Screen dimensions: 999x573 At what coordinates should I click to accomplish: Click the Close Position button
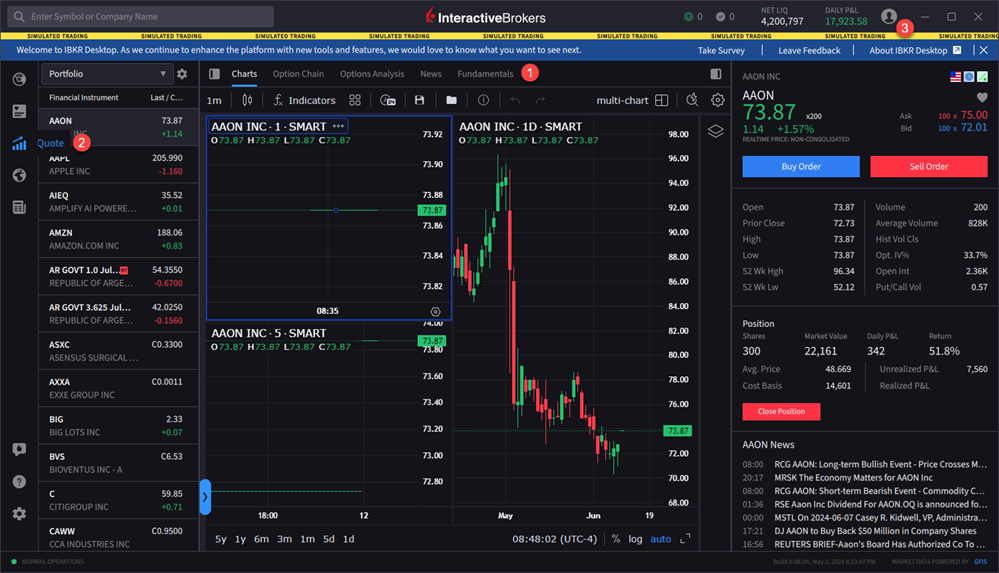point(781,412)
